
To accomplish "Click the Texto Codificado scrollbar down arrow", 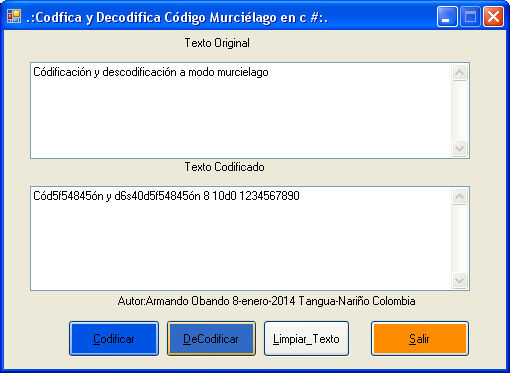I will pyautogui.click(x=460, y=281).
